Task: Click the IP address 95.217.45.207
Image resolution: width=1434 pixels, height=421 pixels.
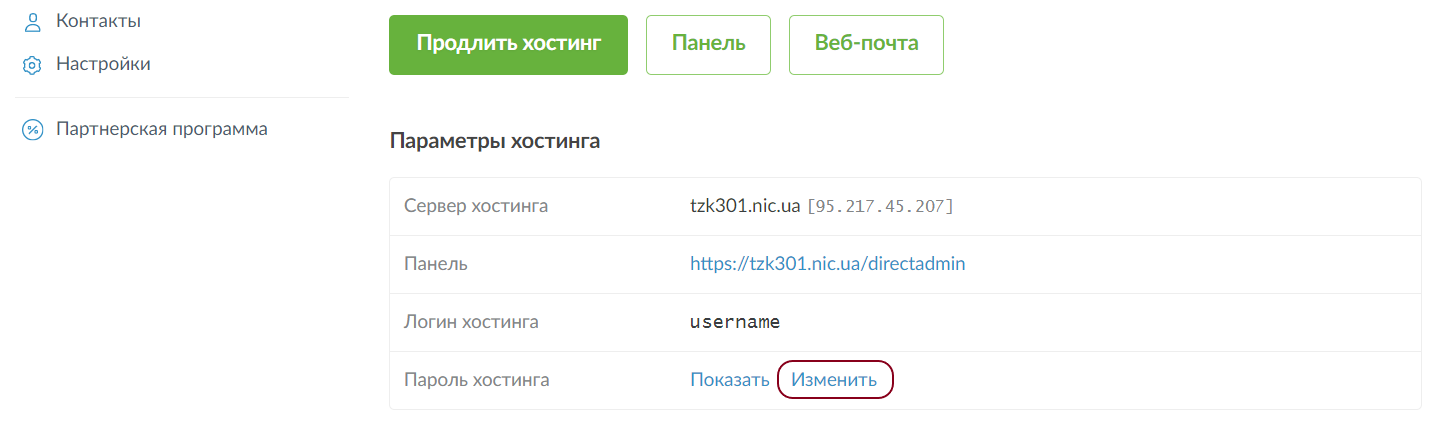Action: [880, 206]
